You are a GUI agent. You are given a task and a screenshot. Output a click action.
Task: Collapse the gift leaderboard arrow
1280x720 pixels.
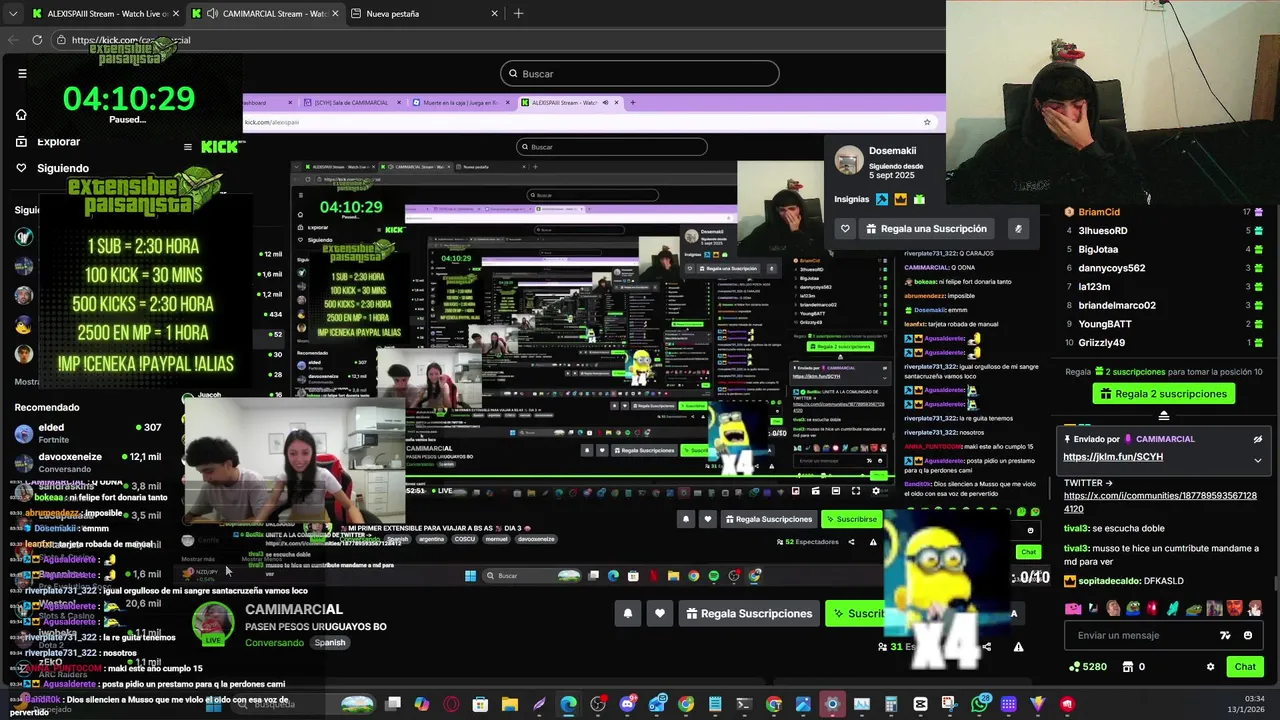tap(1163, 415)
